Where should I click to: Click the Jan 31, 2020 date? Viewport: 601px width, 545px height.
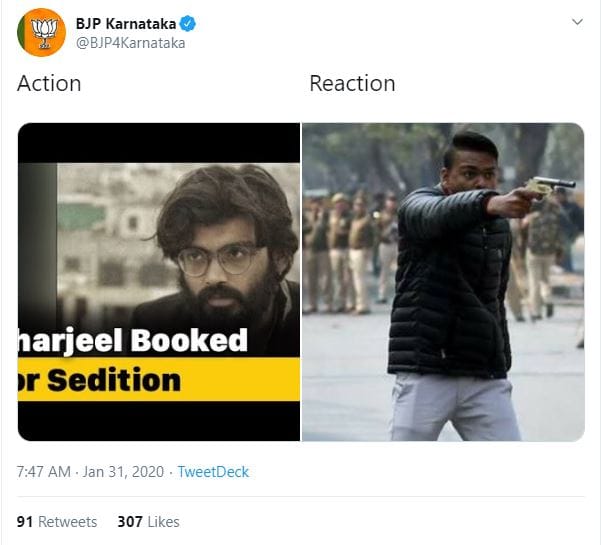coord(119,472)
